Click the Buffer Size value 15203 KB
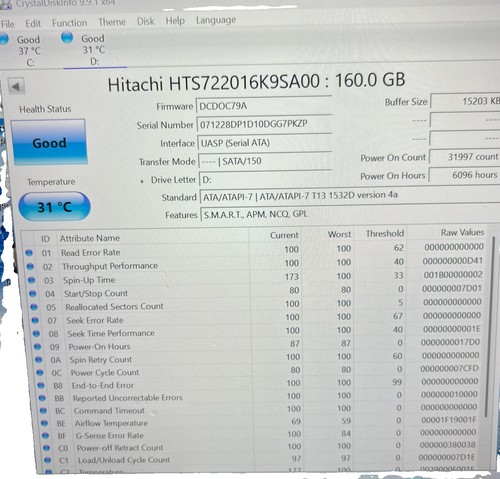Viewport: 500px width, 479px height. (x=465, y=101)
